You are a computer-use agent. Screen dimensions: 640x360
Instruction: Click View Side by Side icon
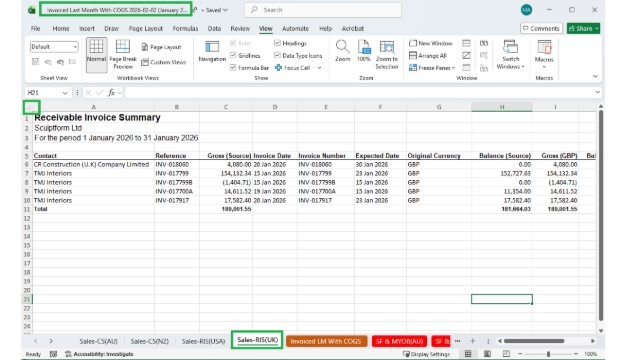tap(484, 43)
